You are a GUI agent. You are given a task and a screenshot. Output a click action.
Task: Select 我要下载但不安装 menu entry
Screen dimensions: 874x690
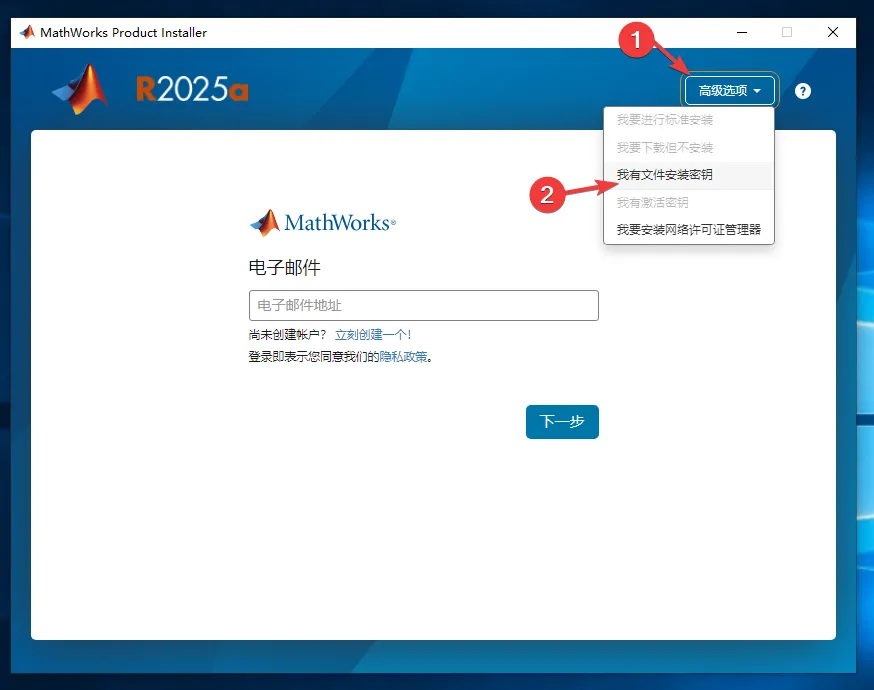664,148
